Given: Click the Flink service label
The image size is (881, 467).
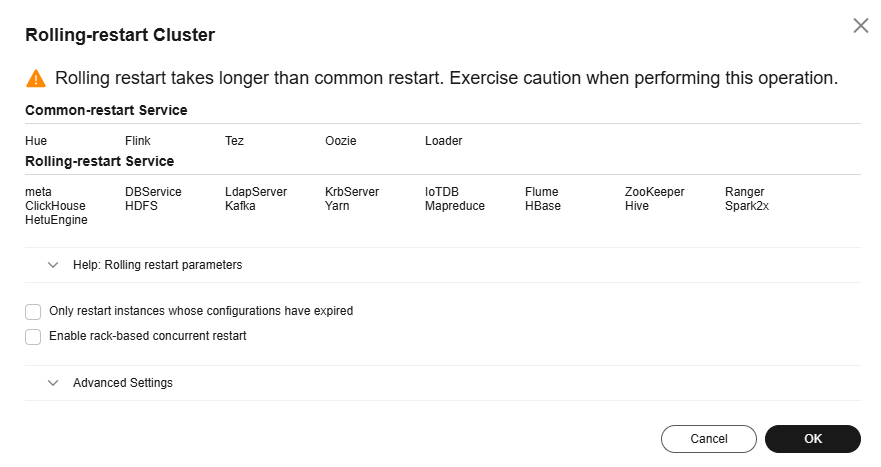Looking at the screenshot, I should coord(138,140).
